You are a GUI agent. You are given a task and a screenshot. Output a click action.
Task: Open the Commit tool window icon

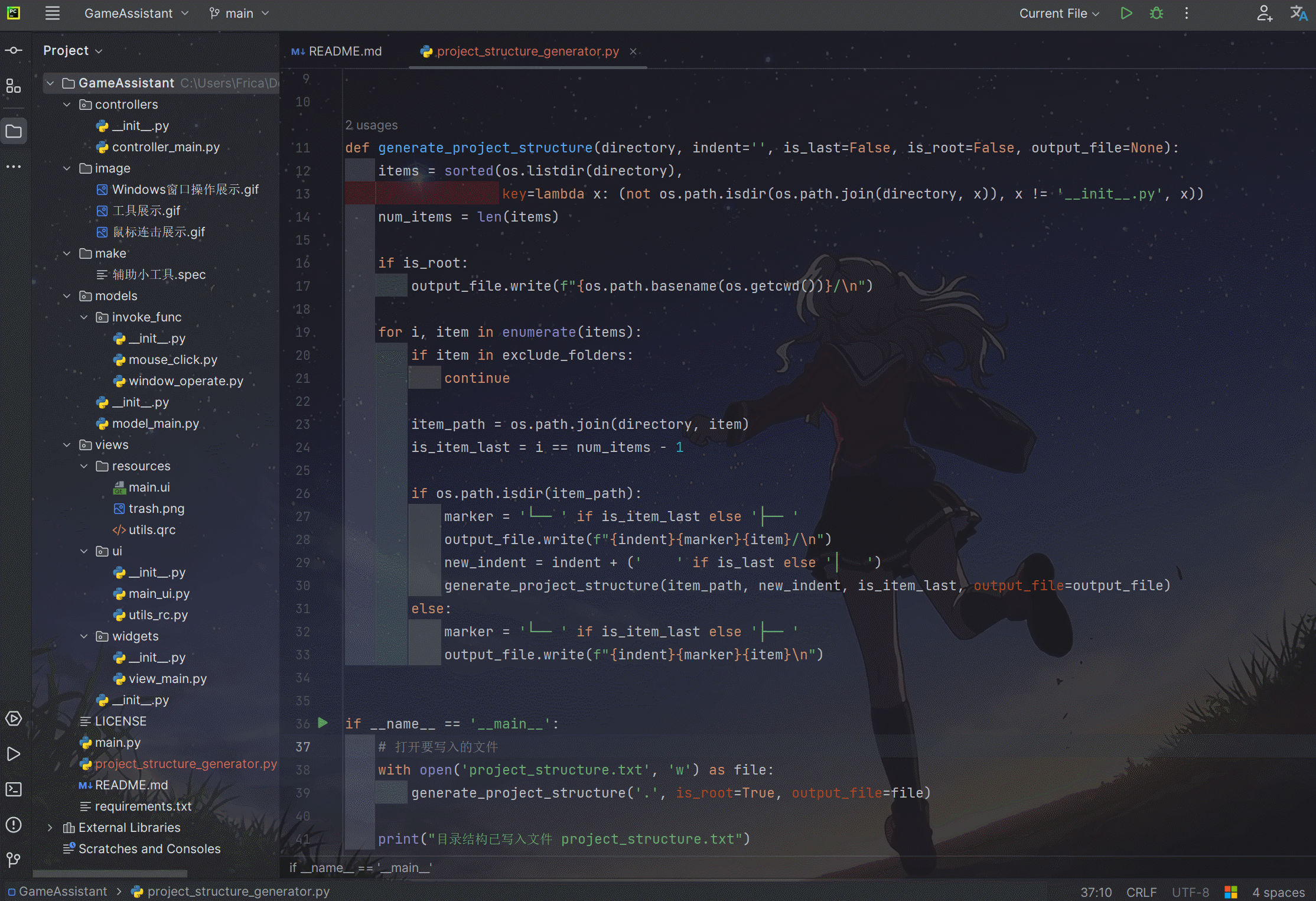point(14,51)
